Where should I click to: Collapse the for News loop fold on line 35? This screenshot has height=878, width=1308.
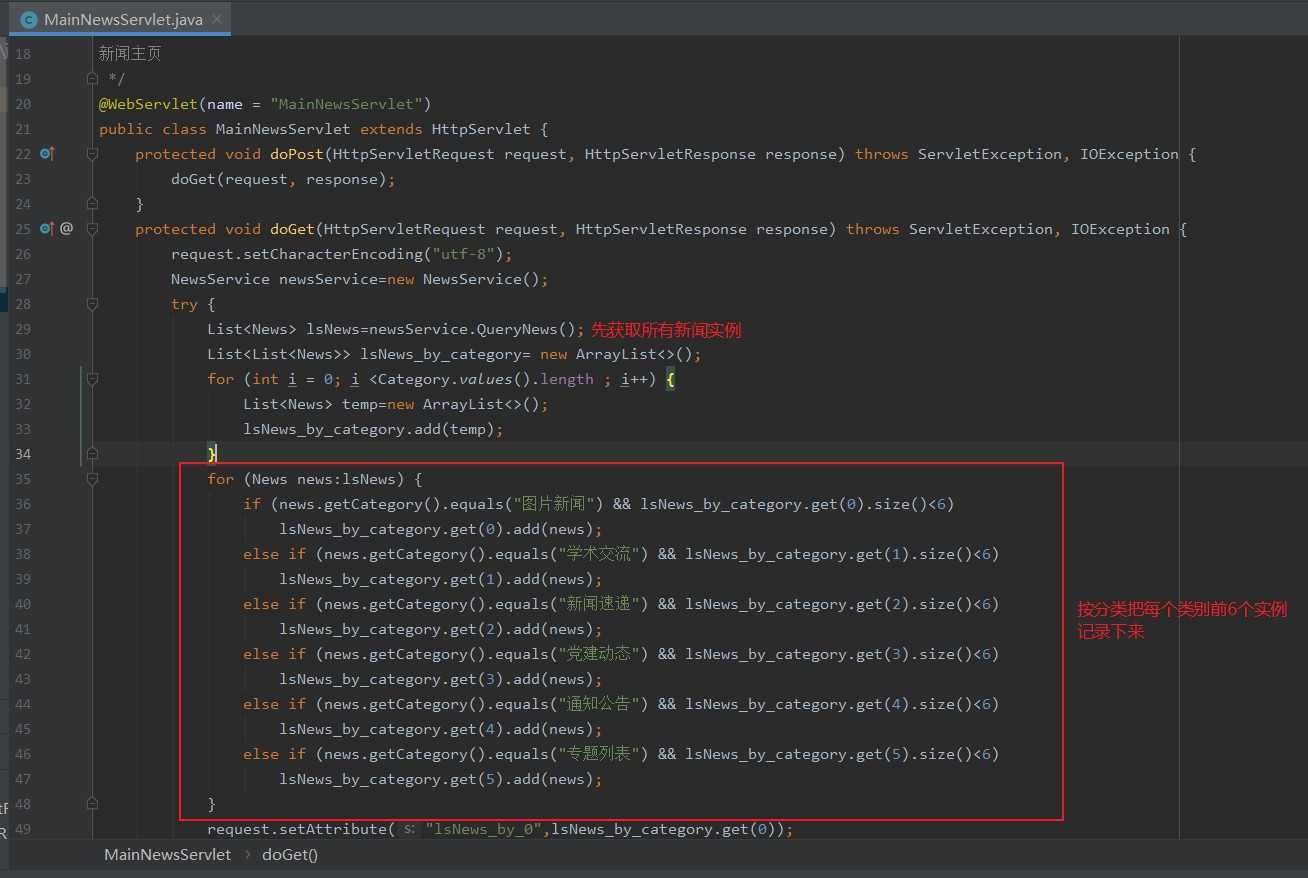coord(92,479)
